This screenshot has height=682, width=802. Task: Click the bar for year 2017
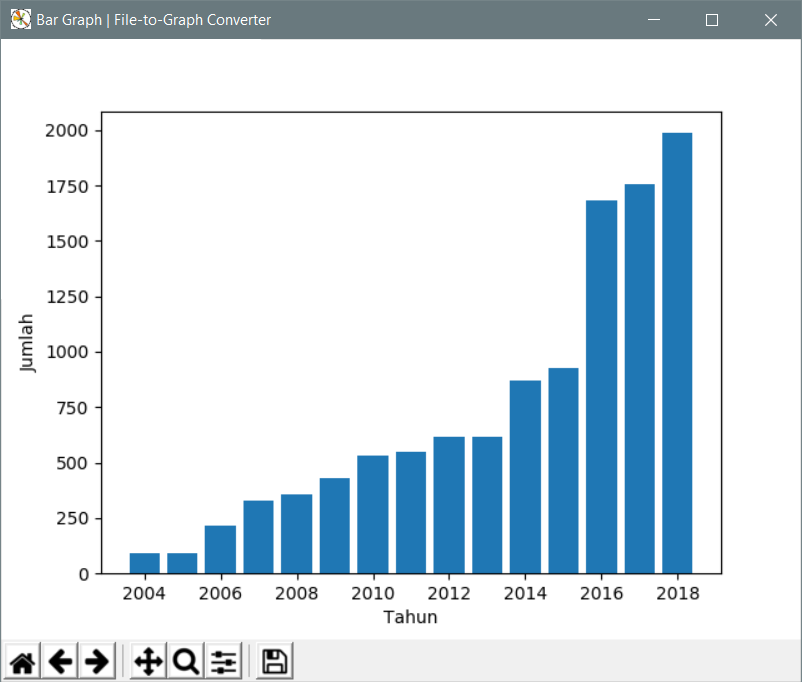tap(639, 379)
